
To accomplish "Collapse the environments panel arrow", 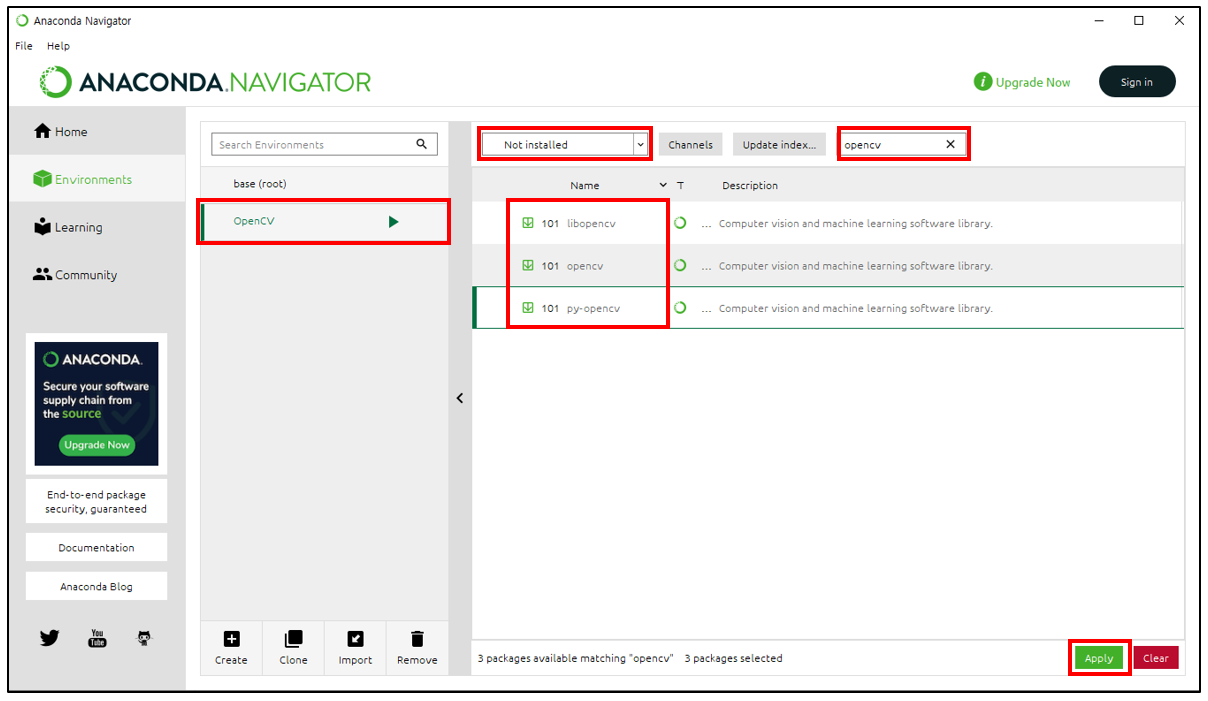I will [460, 398].
